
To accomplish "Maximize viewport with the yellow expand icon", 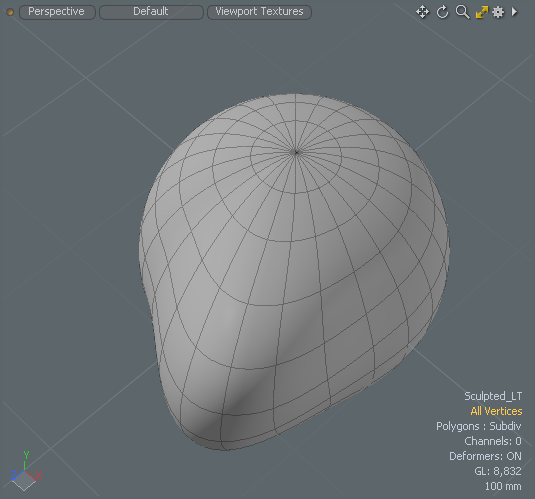I will point(482,12).
